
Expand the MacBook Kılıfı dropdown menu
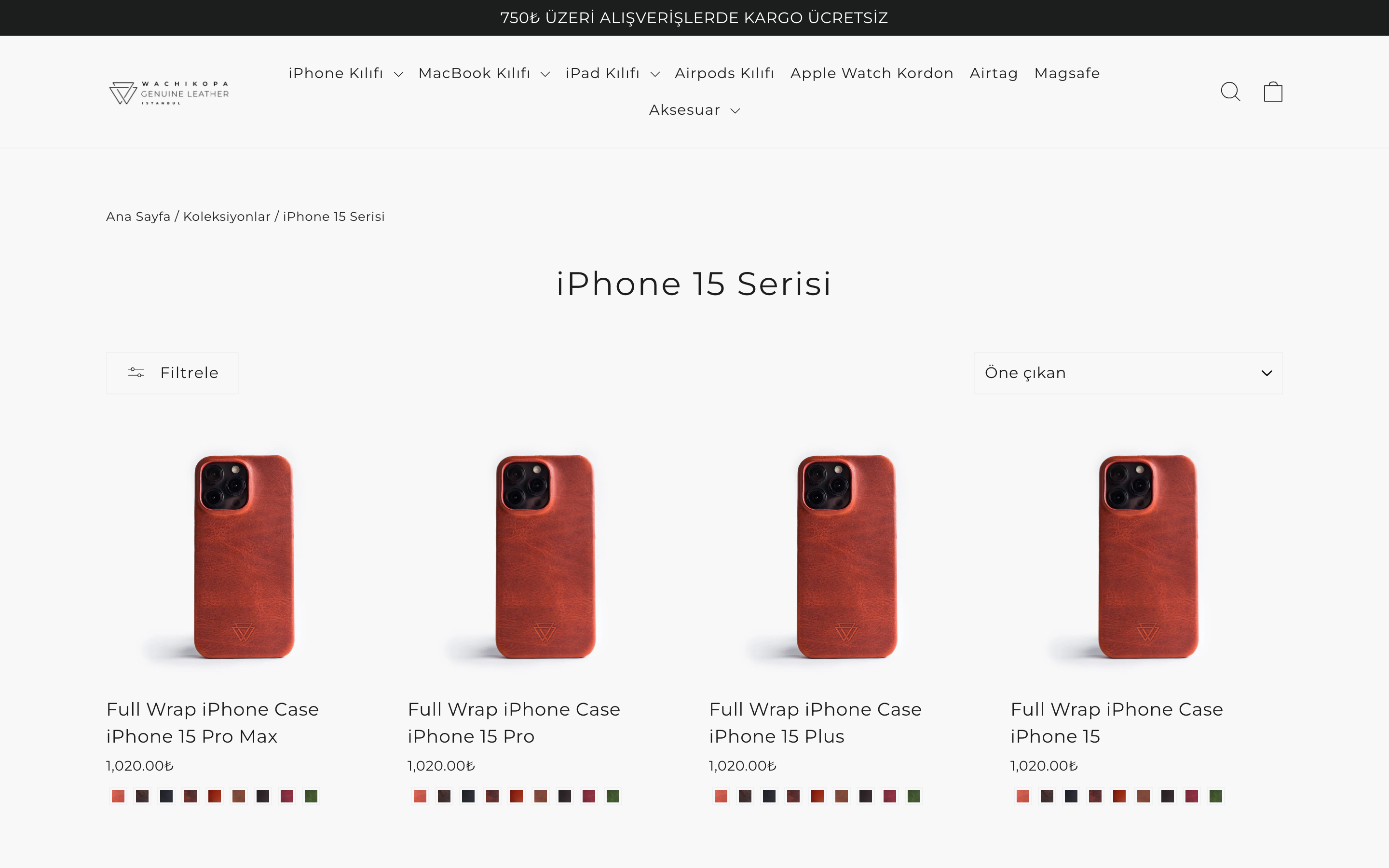pyautogui.click(x=484, y=73)
